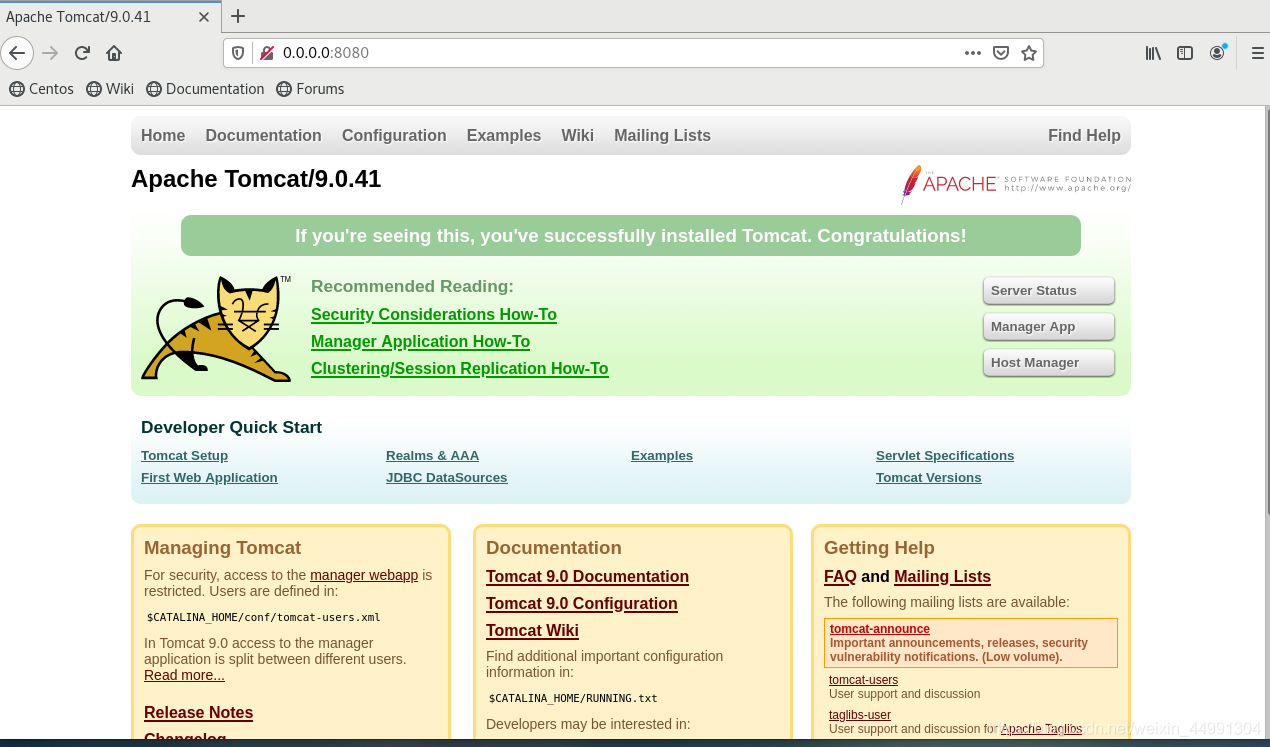Screen dimensions: 1270x747
Task: Open the Forums bookmark
Action: (310, 89)
